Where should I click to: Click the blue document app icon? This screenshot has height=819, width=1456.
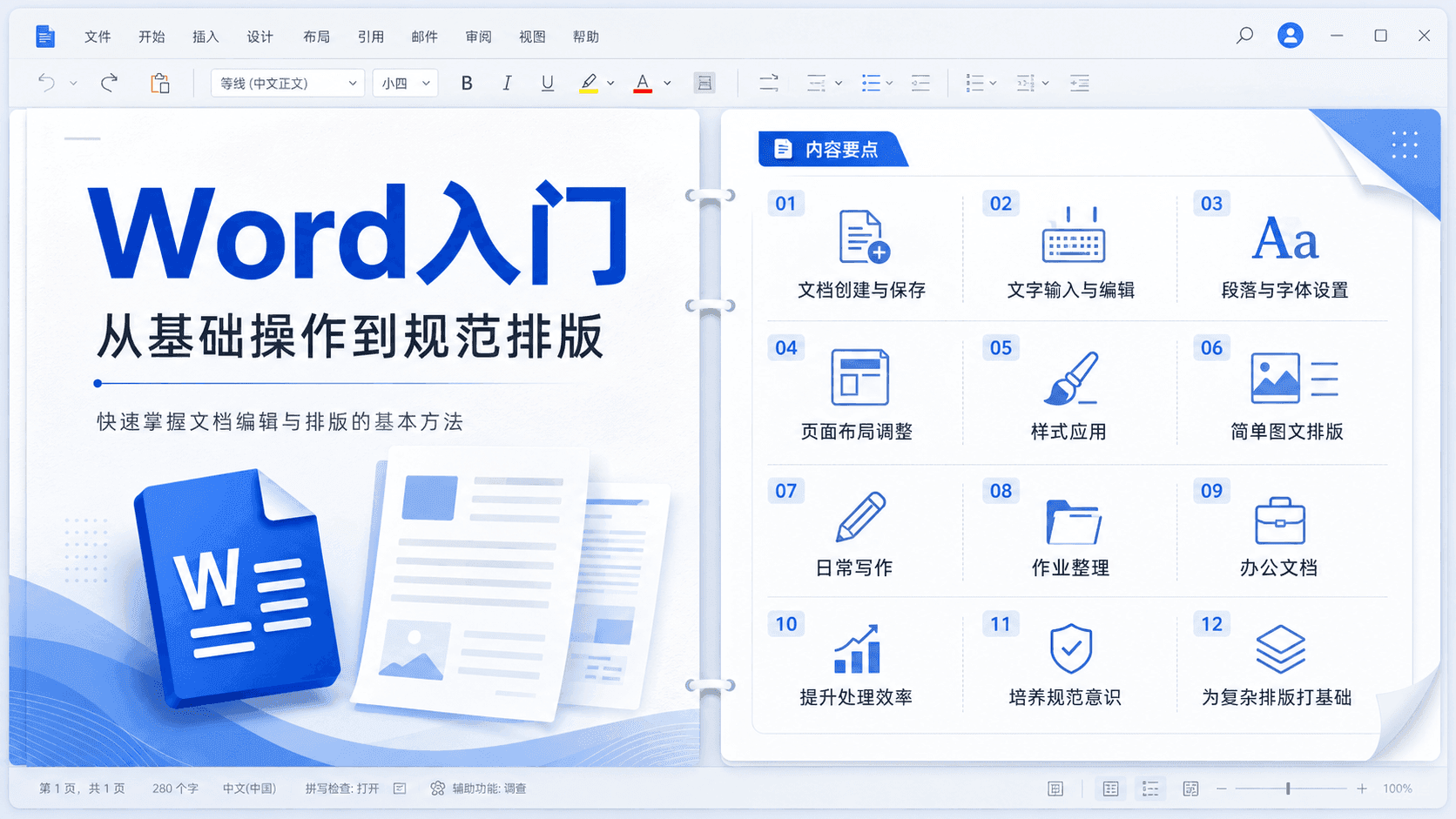tap(45, 37)
